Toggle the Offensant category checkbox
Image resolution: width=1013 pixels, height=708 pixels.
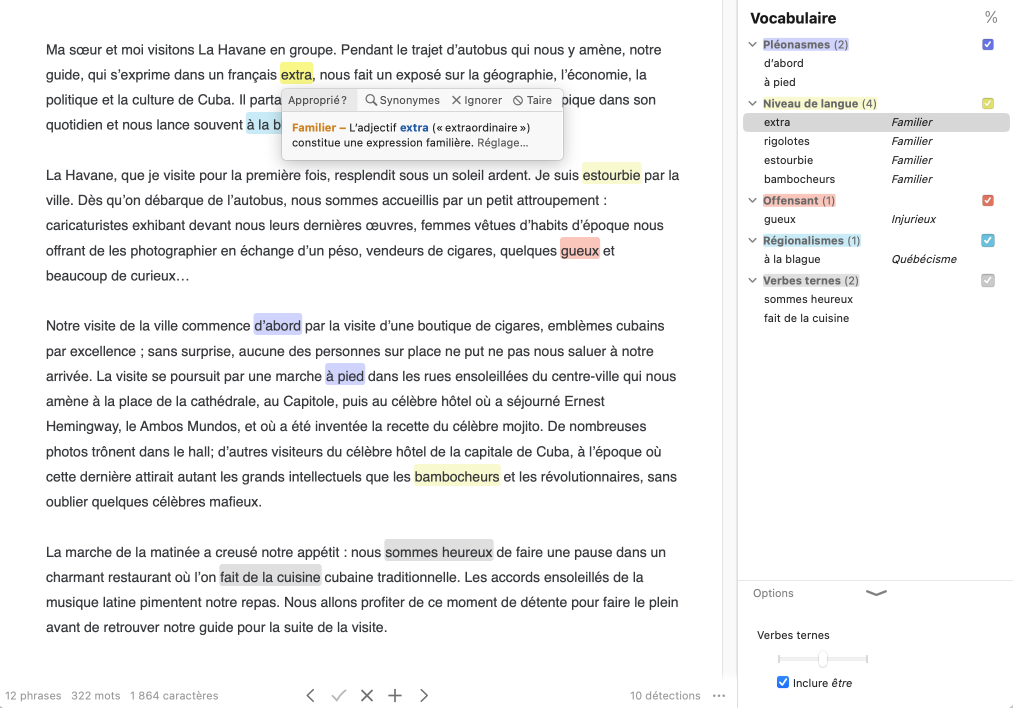(x=988, y=201)
